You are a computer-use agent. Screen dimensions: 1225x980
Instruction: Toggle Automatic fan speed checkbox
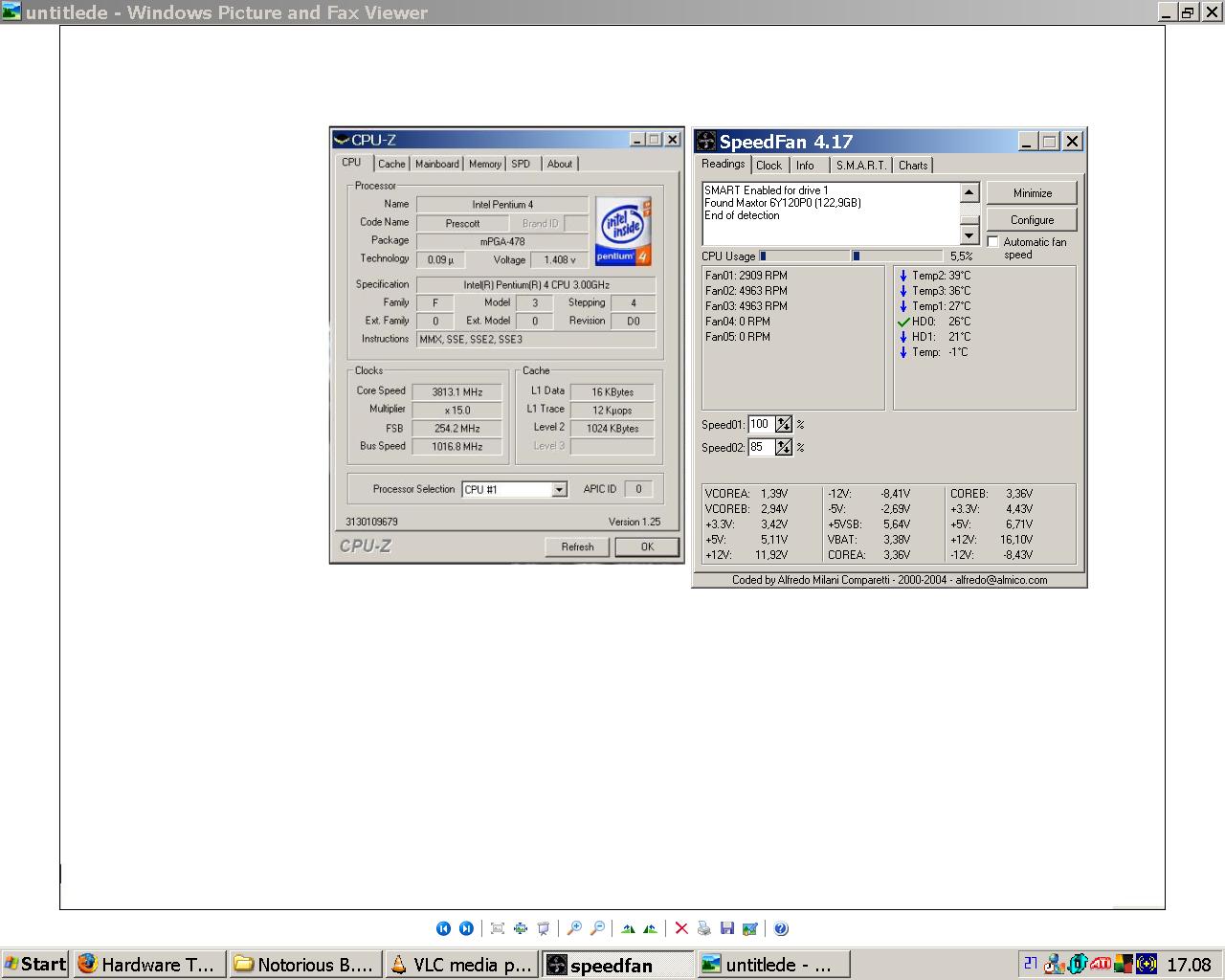coord(993,242)
